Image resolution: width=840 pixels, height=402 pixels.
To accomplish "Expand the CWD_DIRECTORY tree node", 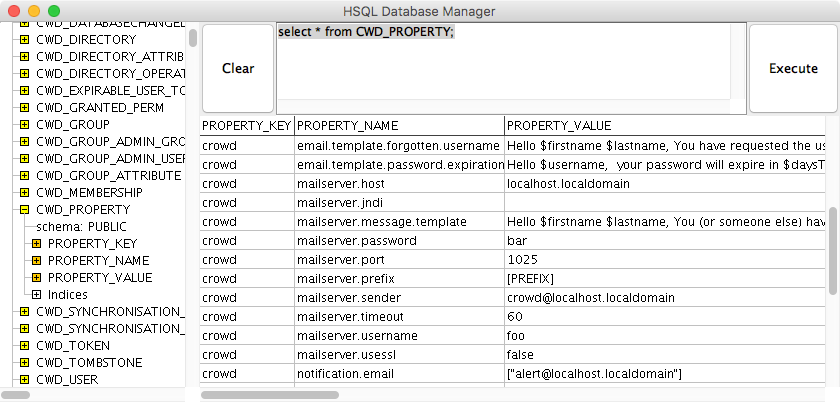I will click(24, 39).
